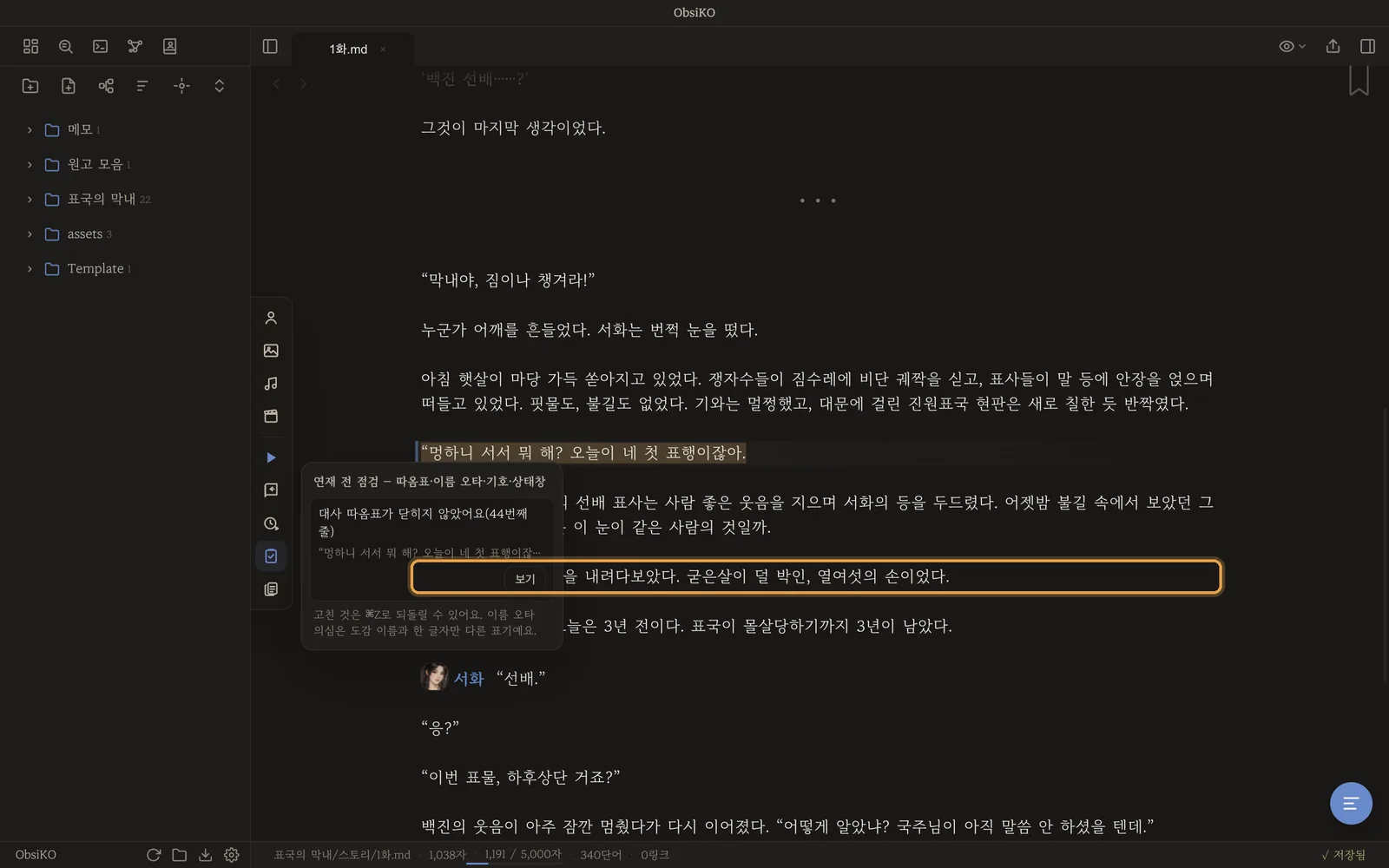Click the 1,191 / 5,000자 progress indicator
Screen dimensions: 1389x868
523,855
